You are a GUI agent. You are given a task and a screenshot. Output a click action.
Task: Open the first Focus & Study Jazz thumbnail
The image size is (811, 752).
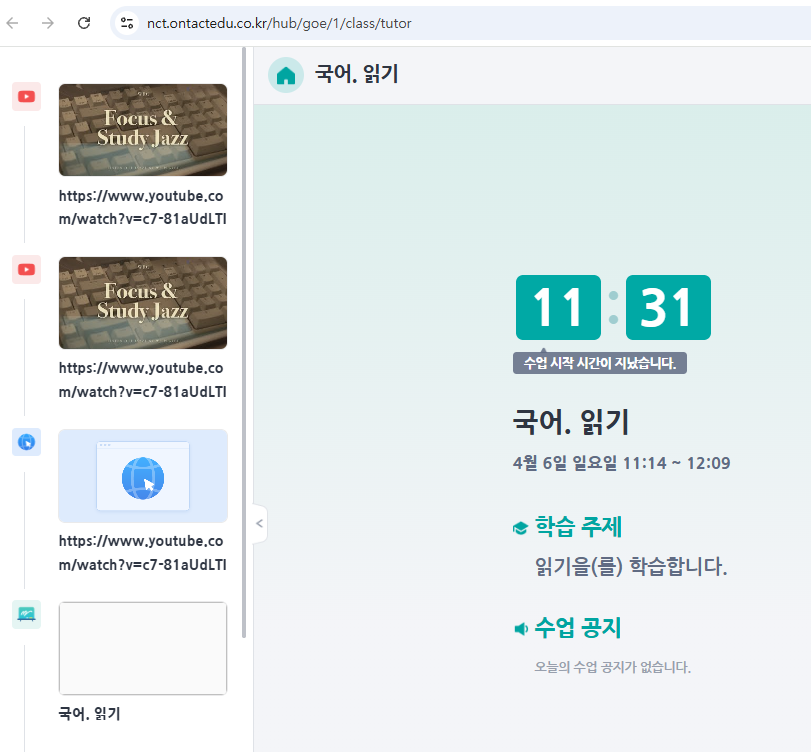(x=143, y=130)
